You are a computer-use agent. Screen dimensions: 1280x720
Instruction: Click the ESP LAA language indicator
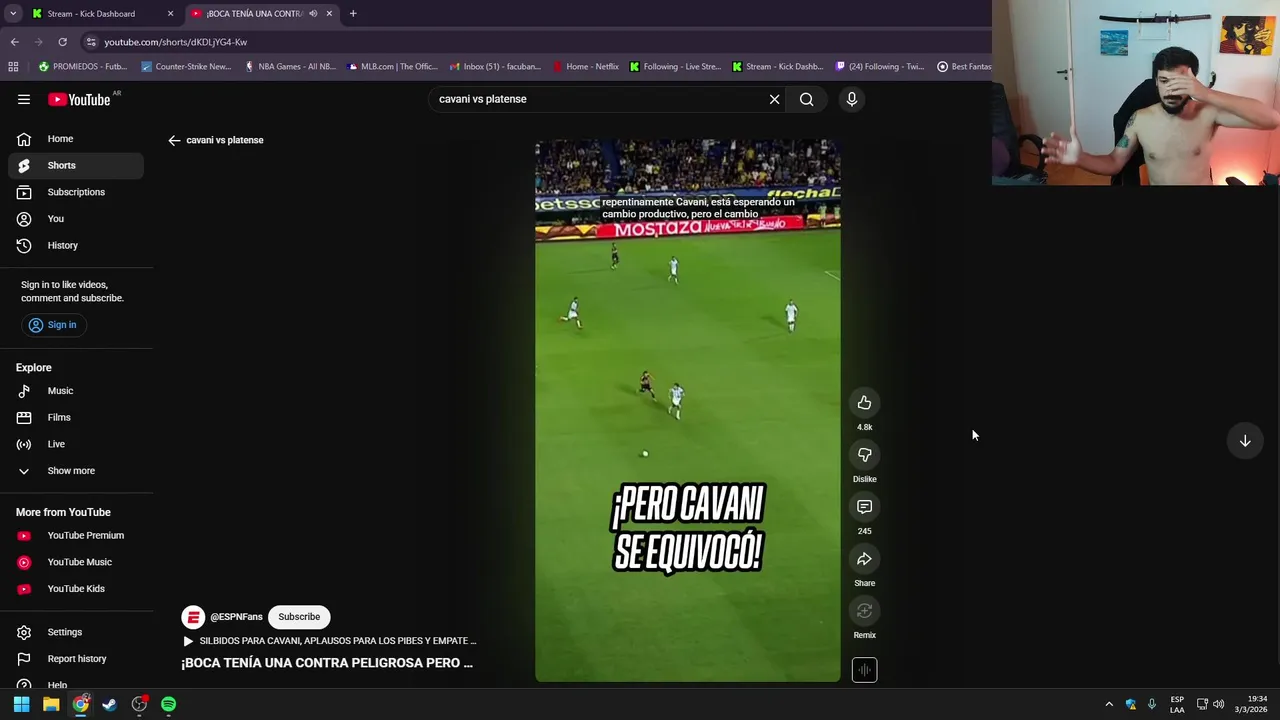[x=1177, y=704]
